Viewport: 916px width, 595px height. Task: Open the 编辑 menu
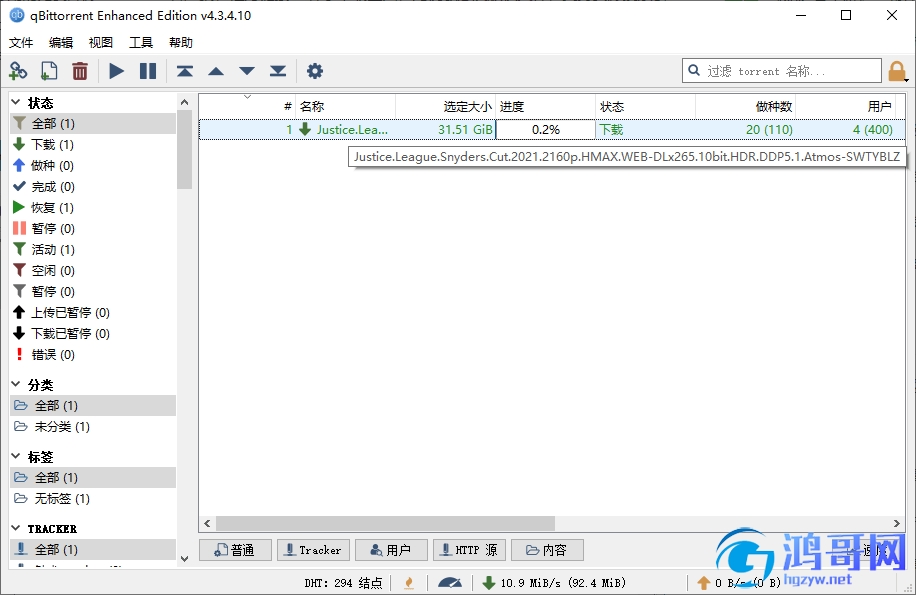61,43
